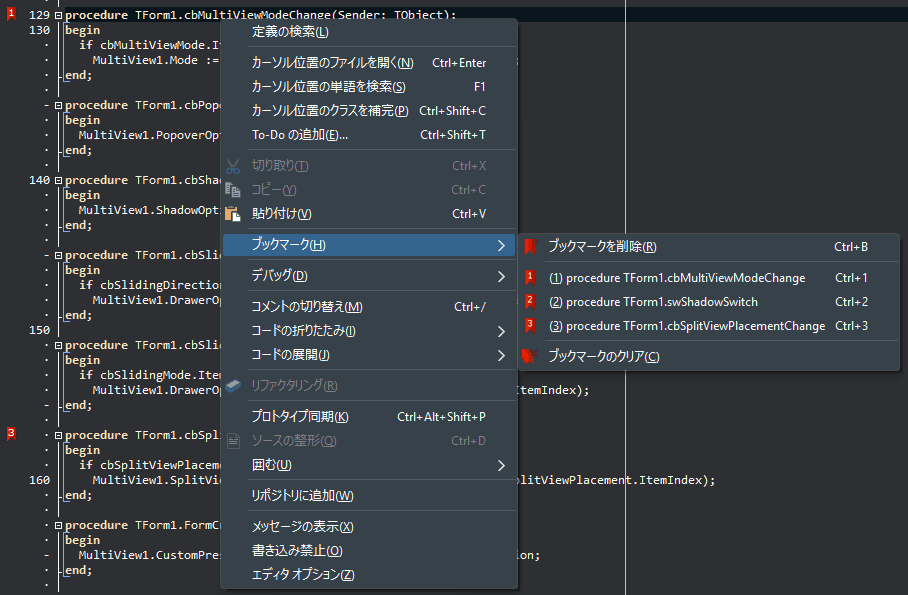Click line number 150 in the gutter
908x595 pixels.
tap(39, 330)
